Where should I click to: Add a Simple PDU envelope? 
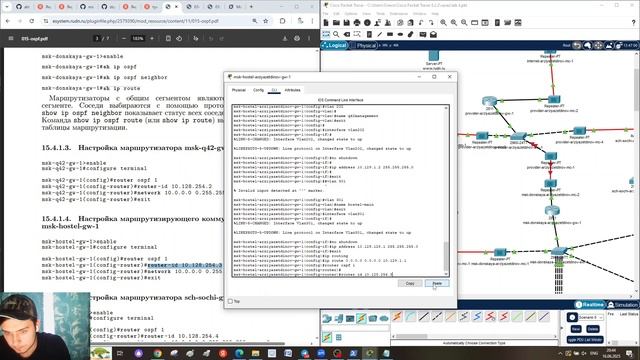tap(423, 34)
